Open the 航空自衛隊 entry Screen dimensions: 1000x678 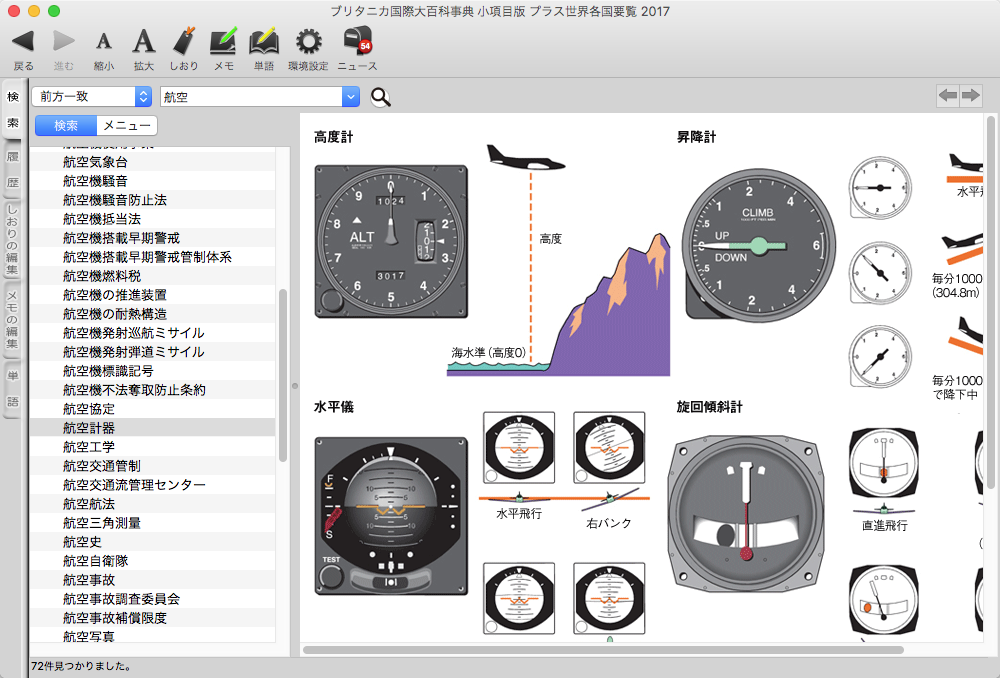tap(95, 561)
